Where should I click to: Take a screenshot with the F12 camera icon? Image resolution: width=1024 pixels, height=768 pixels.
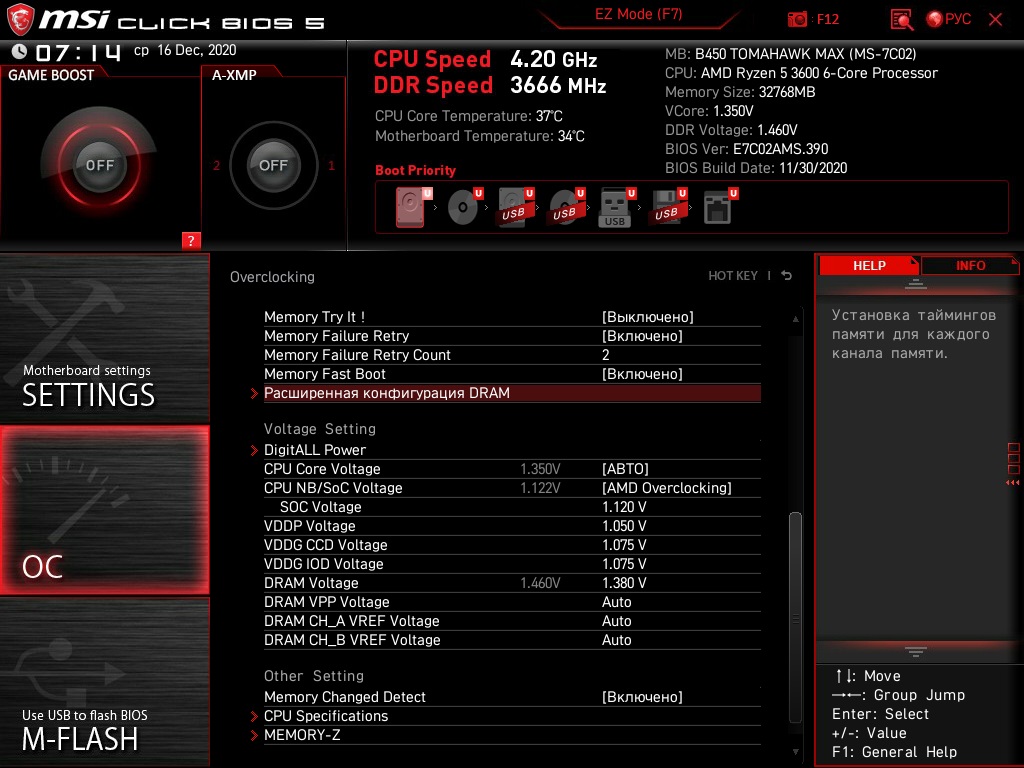(x=797, y=19)
